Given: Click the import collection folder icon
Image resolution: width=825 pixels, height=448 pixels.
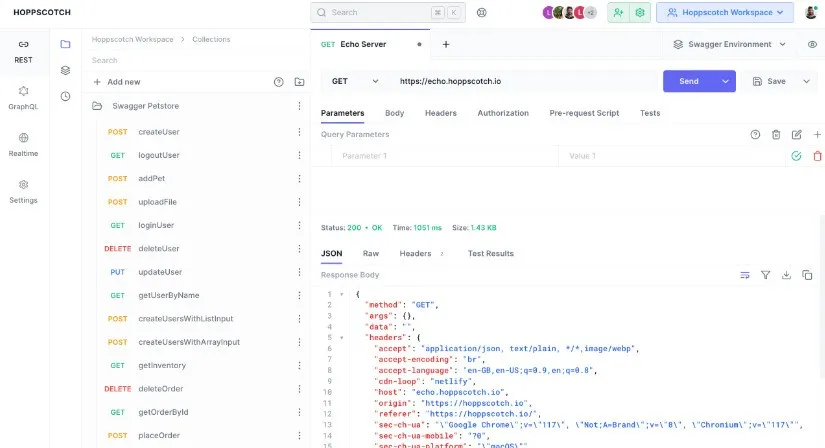Looking at the screenshot, I should (x=299, y=82).
